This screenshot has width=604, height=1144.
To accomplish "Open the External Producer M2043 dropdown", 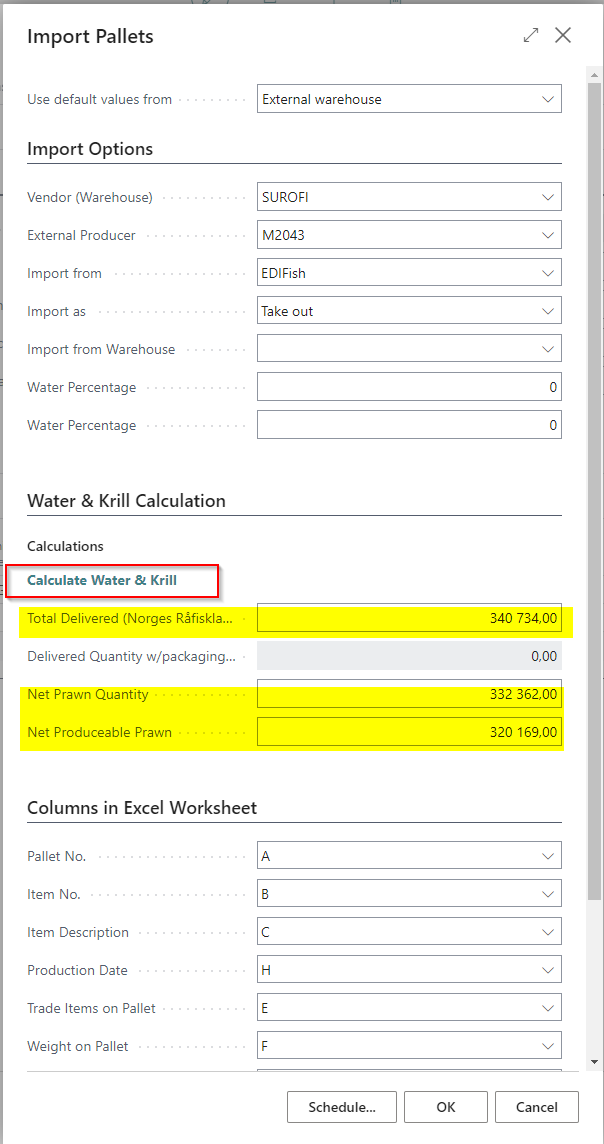I will coord(408,235).
